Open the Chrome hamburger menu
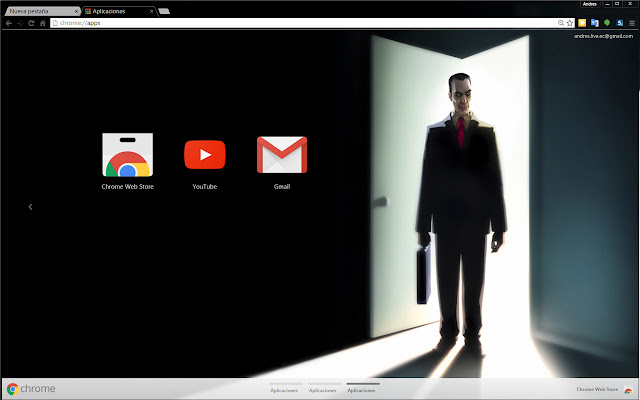Viewport: 640px width, 400px height. coord(632,23)
